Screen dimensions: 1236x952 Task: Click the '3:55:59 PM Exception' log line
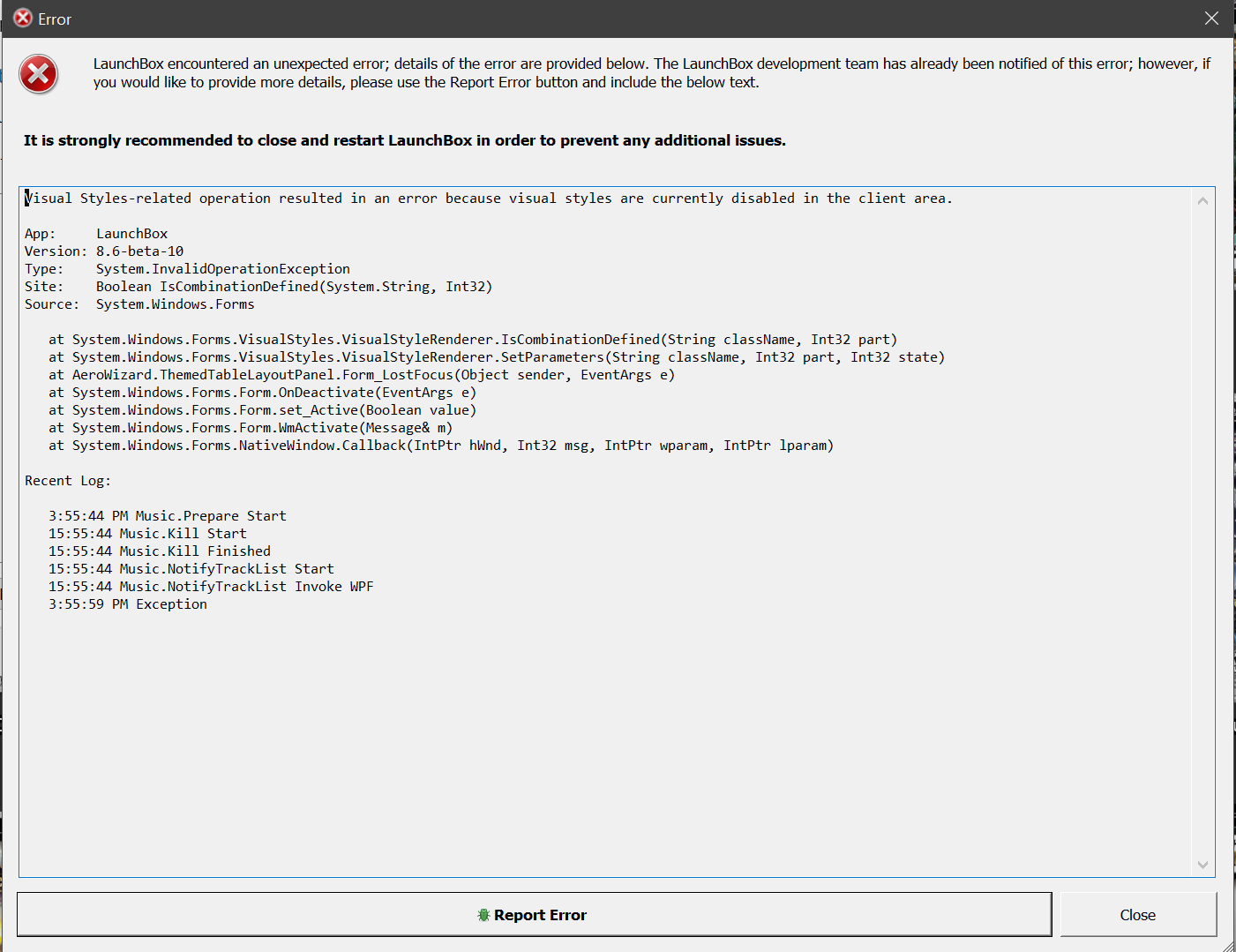pos(128,604)
